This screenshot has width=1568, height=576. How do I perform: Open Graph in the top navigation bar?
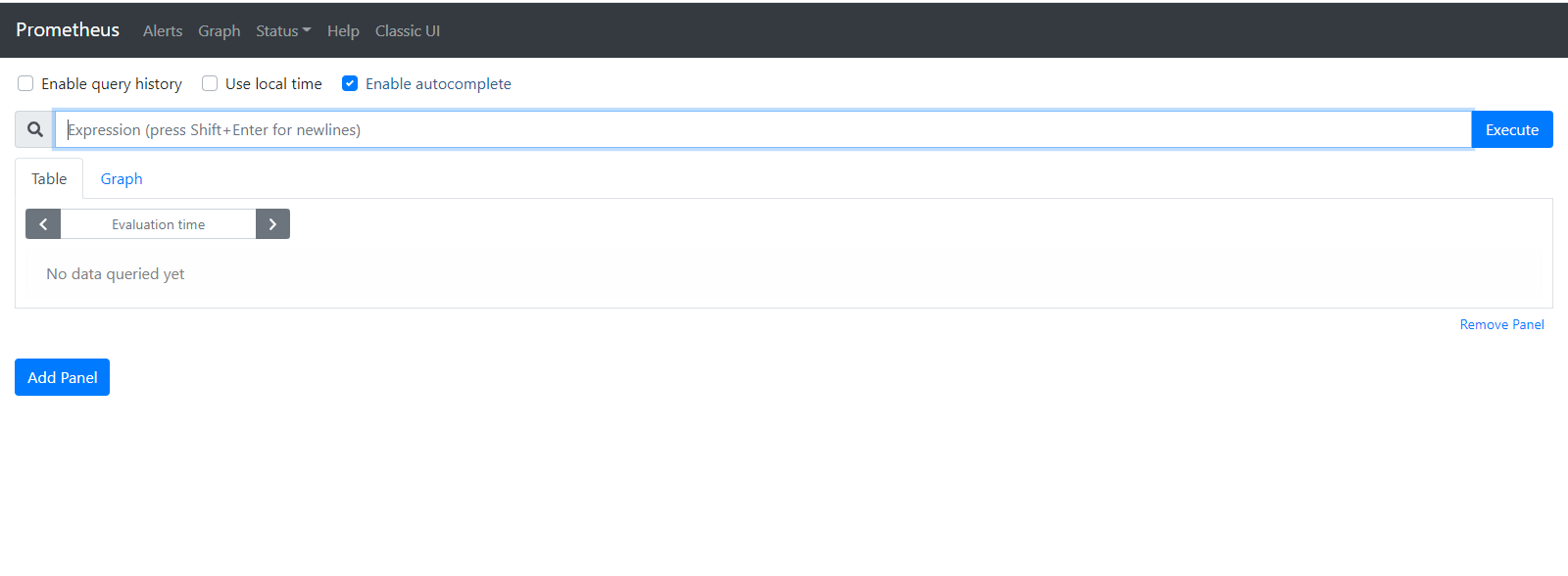coord(219,31)
